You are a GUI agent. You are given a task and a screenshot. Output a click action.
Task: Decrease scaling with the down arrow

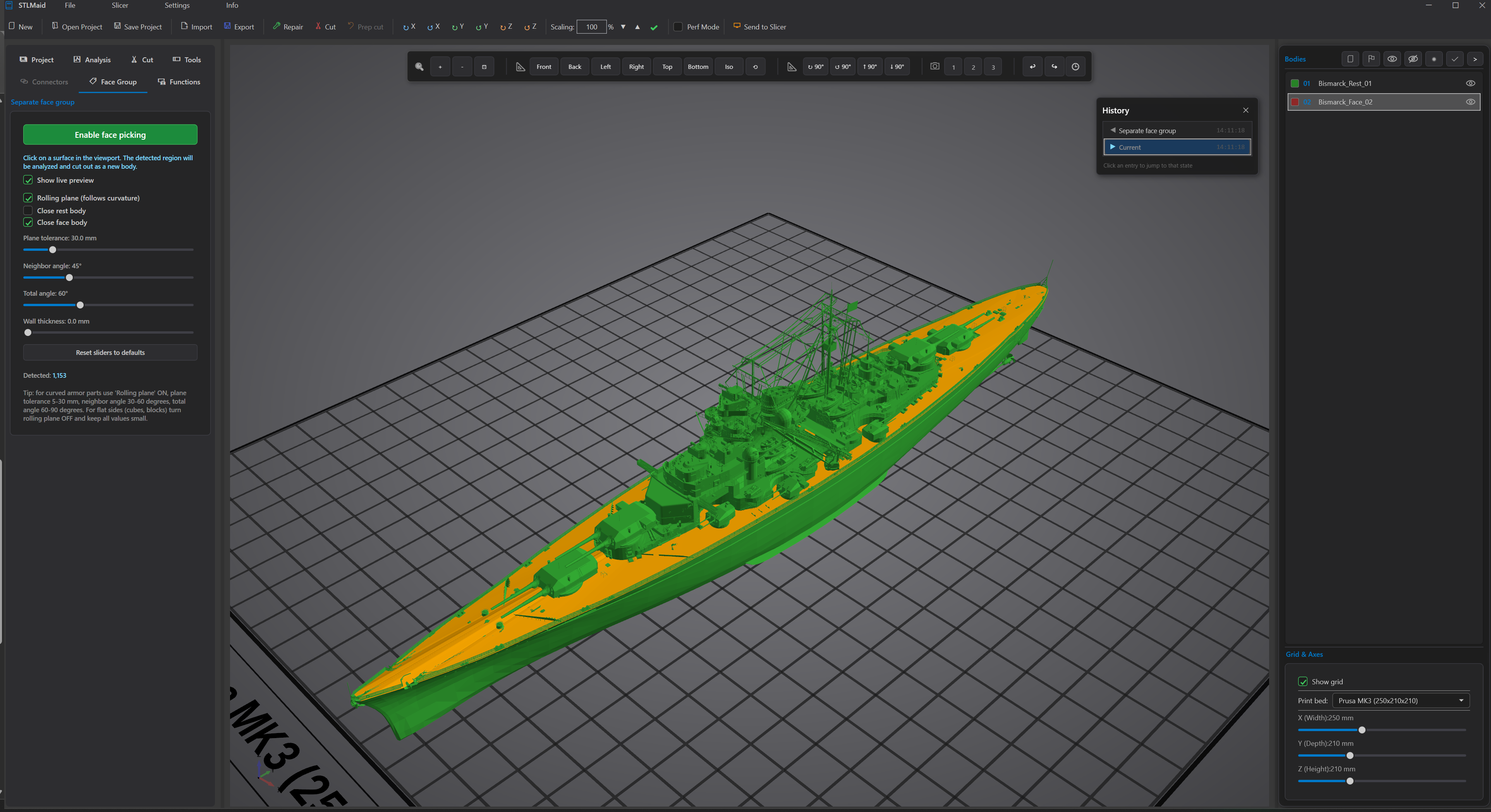coord(624,27)
